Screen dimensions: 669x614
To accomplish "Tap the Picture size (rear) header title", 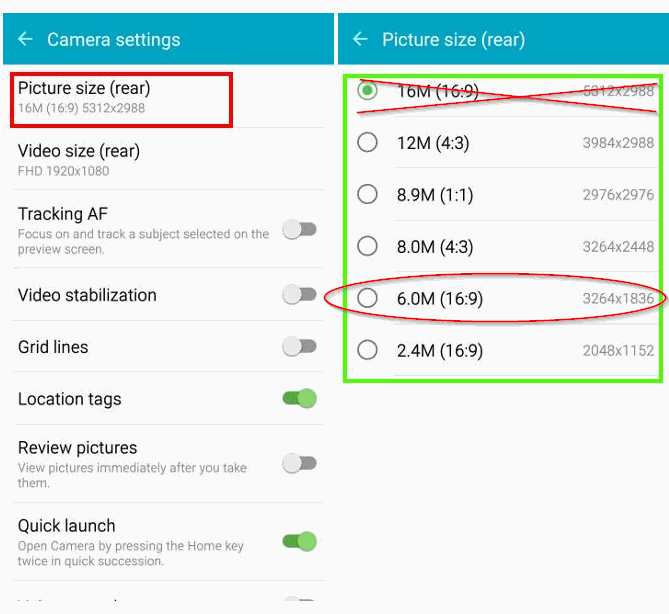I will point(453,40).
